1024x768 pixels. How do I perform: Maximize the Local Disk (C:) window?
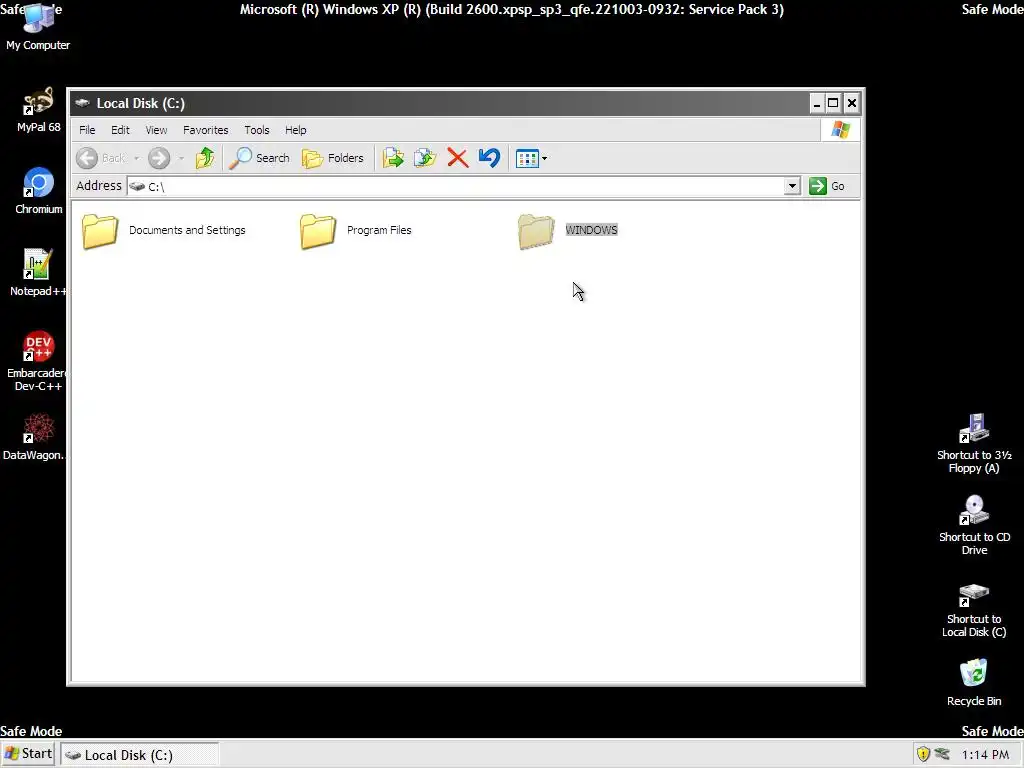(833, 103)
